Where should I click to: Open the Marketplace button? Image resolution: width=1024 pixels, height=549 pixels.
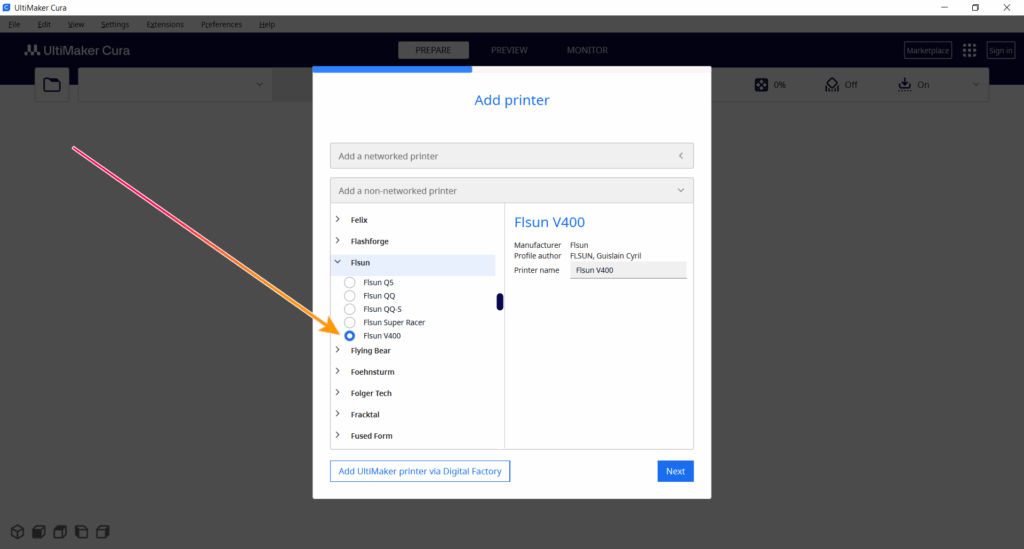927,50
